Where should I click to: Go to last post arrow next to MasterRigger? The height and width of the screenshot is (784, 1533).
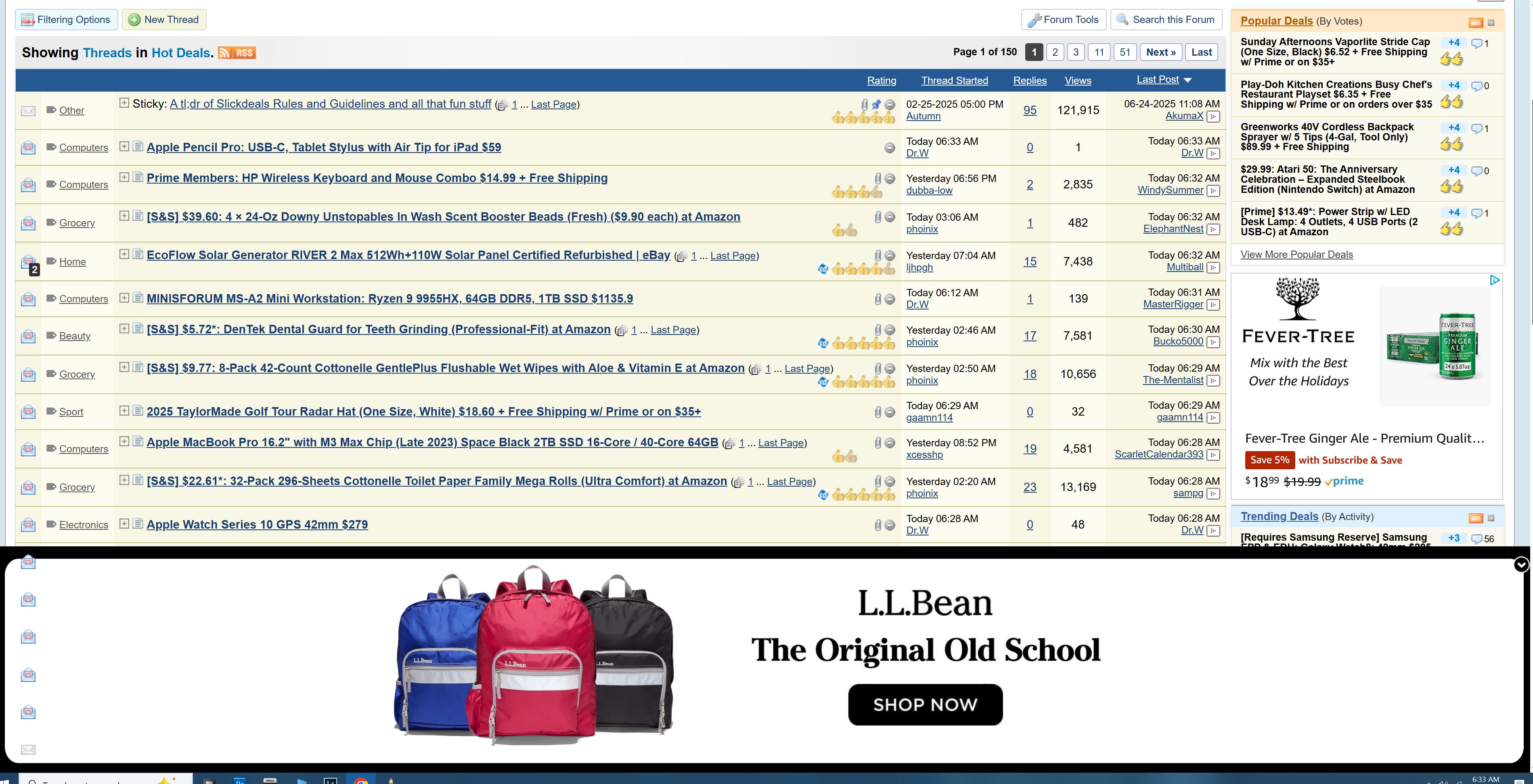tap(1213, 305)
